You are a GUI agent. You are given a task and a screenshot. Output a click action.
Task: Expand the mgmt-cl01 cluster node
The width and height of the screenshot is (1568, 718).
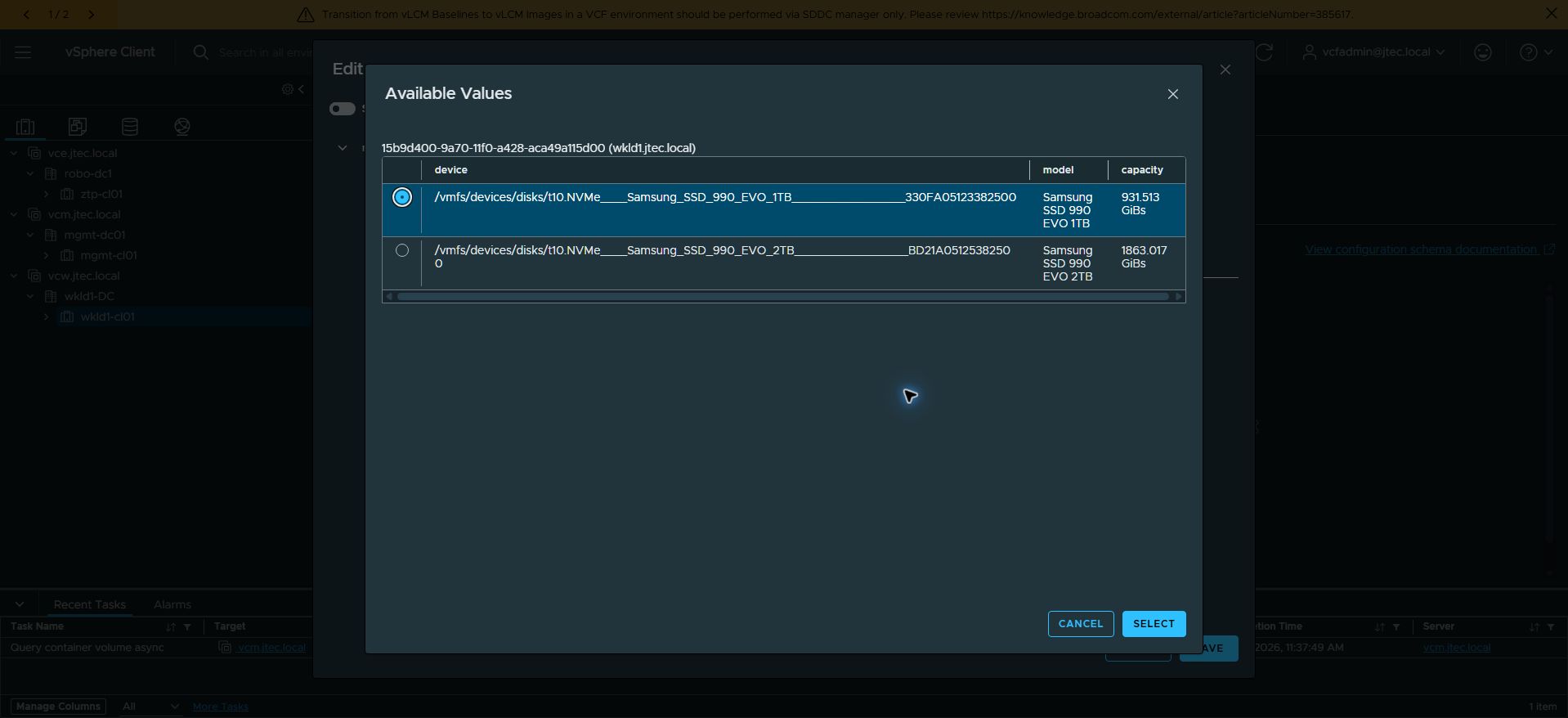pyautogui.click(x=47, y=255)
